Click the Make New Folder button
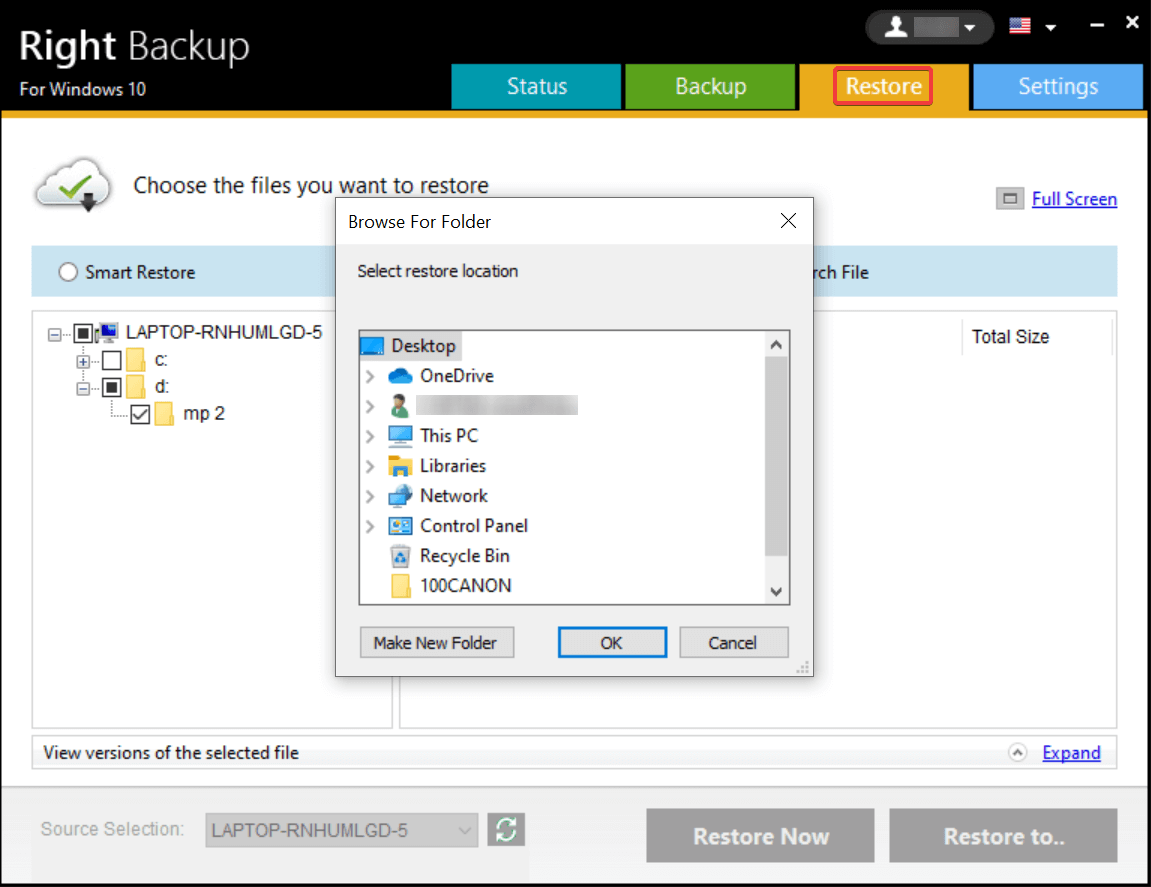Viewport: 1151px width, 887px height. tap(437, 642)
